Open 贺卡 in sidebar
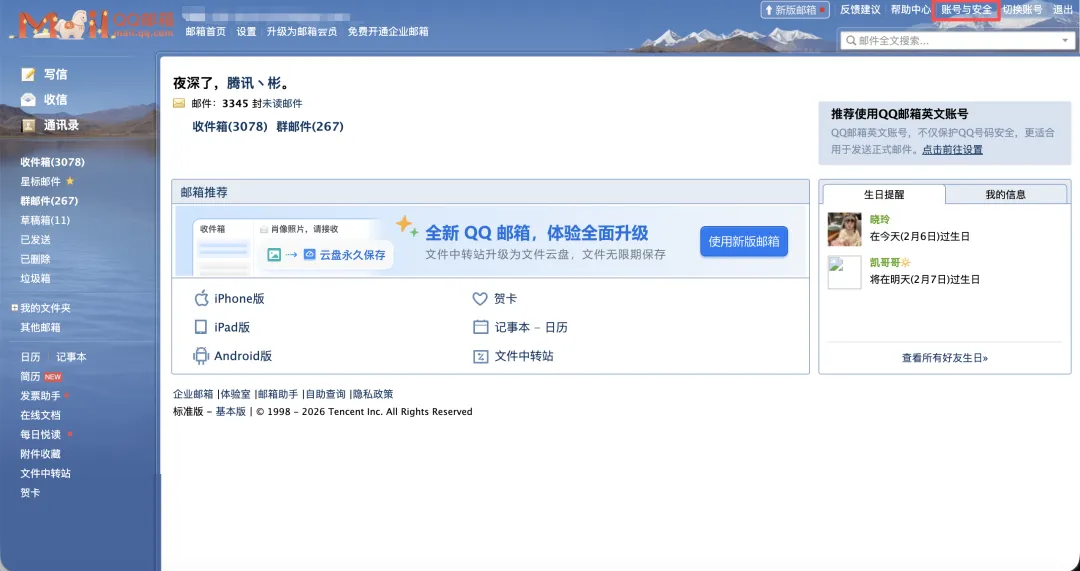Screen dimensions: 1080x571 click(x=30, y=492)
